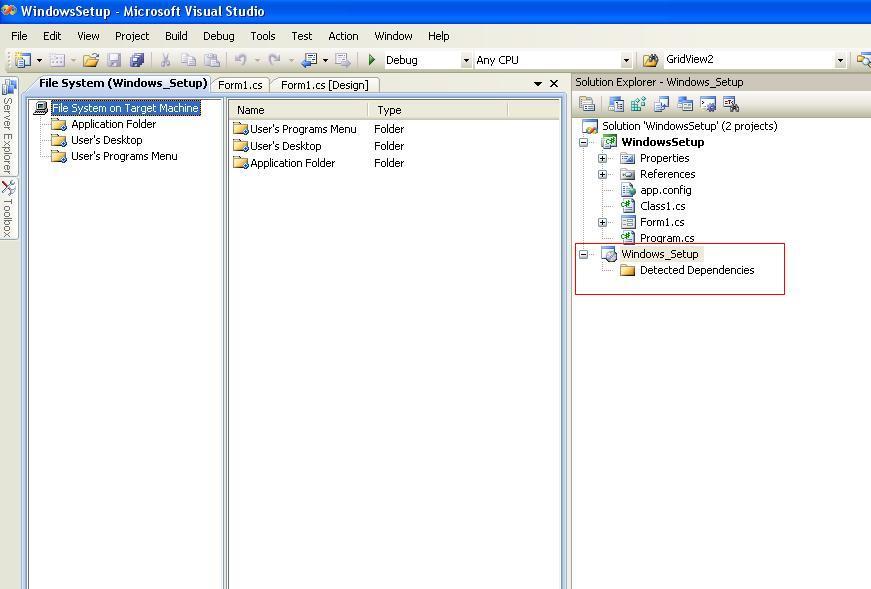Viewport: 871px width, 589px height.
Task: Select app.config in Solution Explorer
Action: click(665, 190)
